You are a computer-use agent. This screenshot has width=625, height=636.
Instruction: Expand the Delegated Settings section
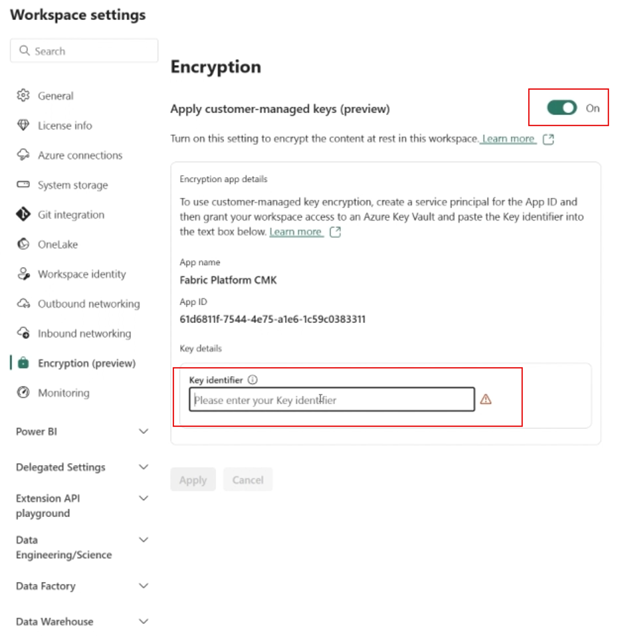143,467
